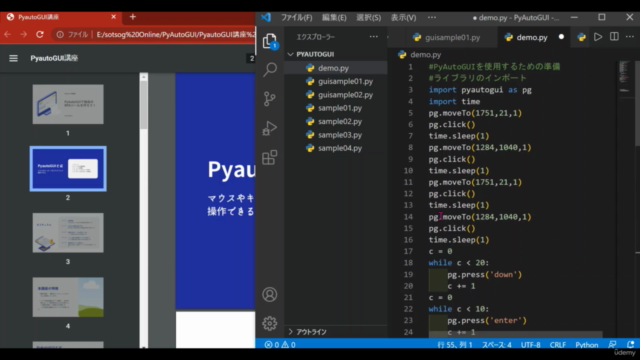Click line and column indicator 行 55、列 1
This screenshot has height=360, width=640.
pyautogui.click(x=455, y=344)
